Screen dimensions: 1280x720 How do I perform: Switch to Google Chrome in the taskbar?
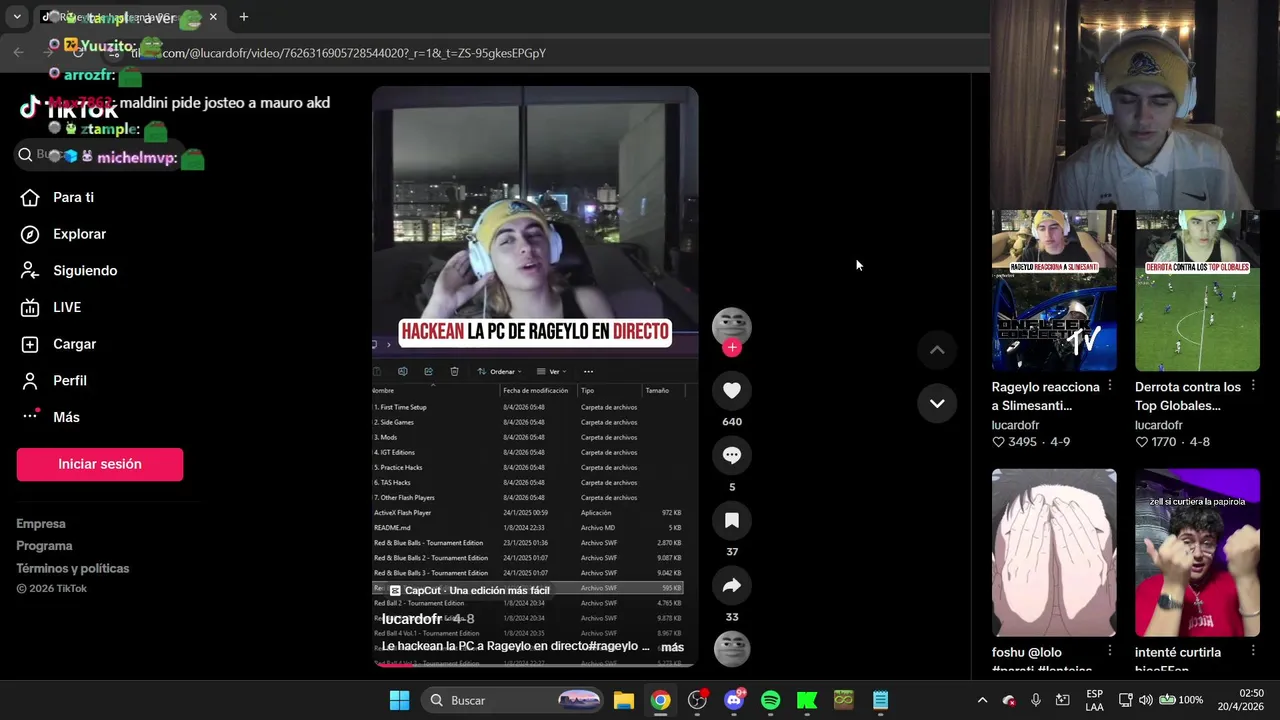tap(660, 700)
